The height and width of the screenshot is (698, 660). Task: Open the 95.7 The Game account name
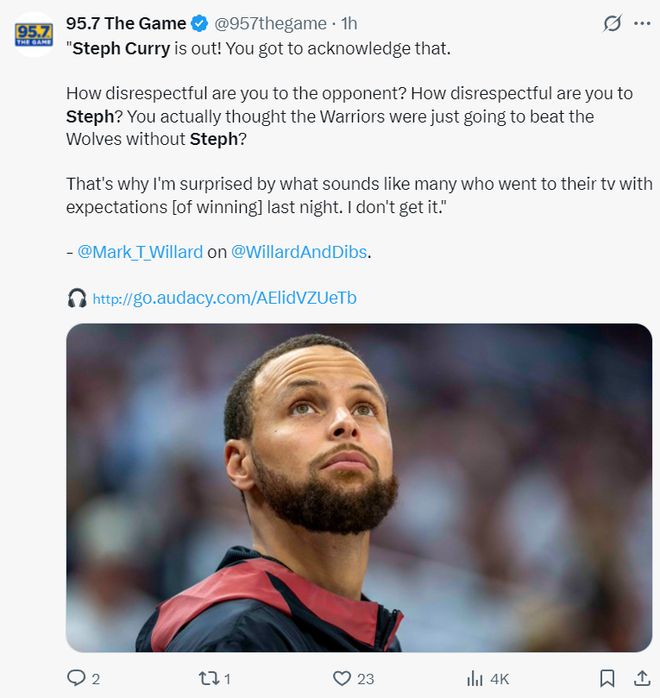point(126,23)
